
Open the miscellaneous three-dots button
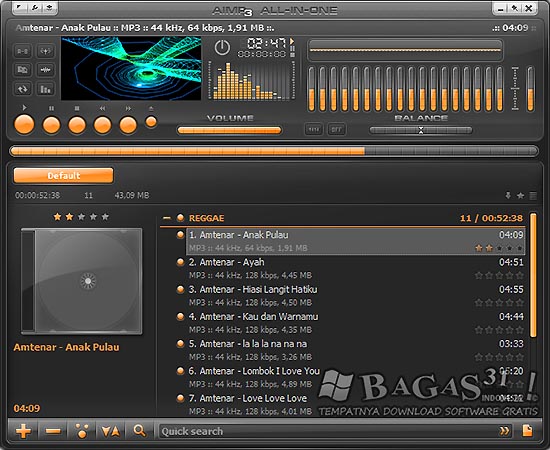(82, 431)
